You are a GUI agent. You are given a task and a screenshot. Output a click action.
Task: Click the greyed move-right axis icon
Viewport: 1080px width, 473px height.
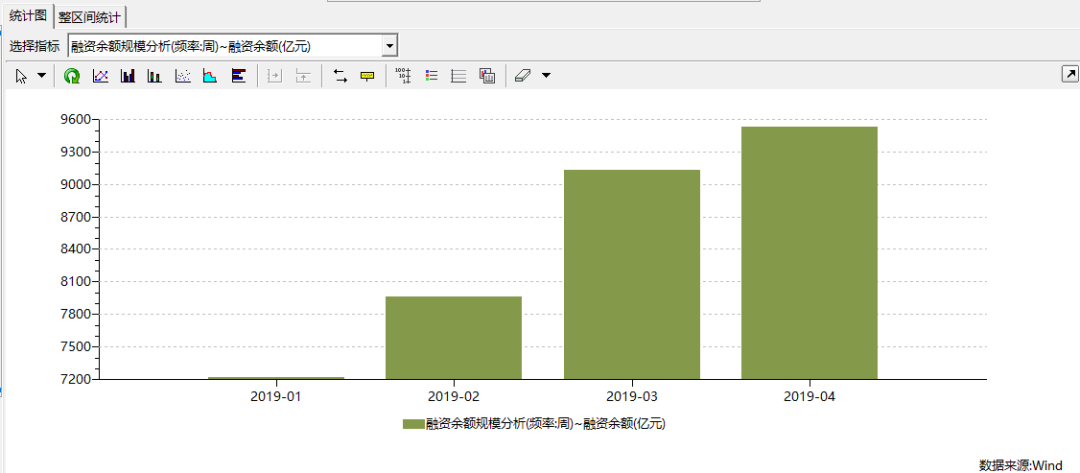coord(275,76)
